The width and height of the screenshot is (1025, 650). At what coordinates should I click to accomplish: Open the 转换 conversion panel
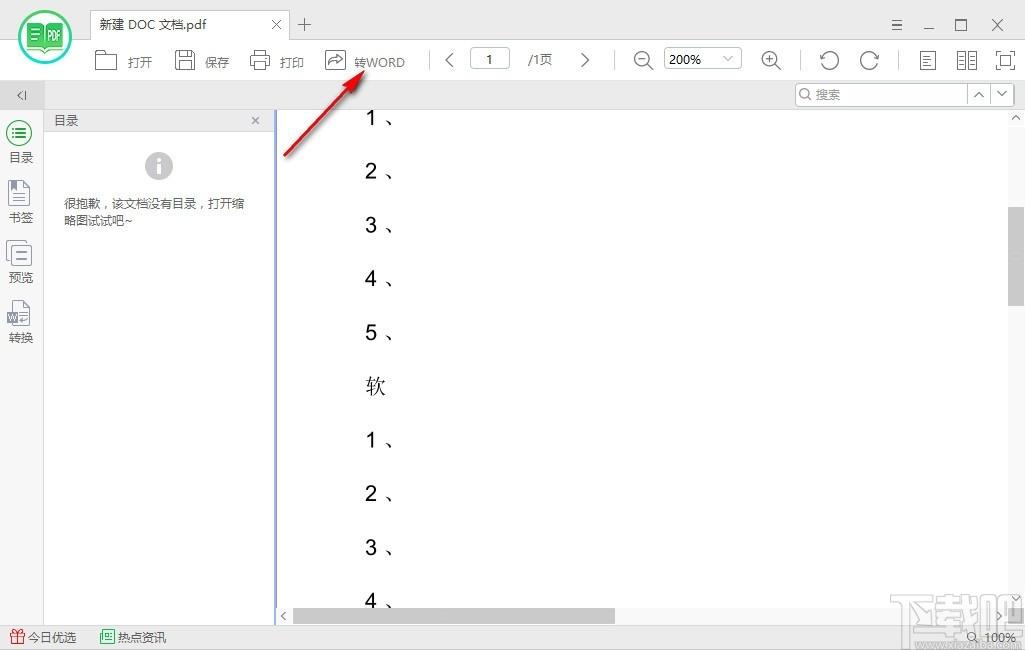[x=20, y=322]
